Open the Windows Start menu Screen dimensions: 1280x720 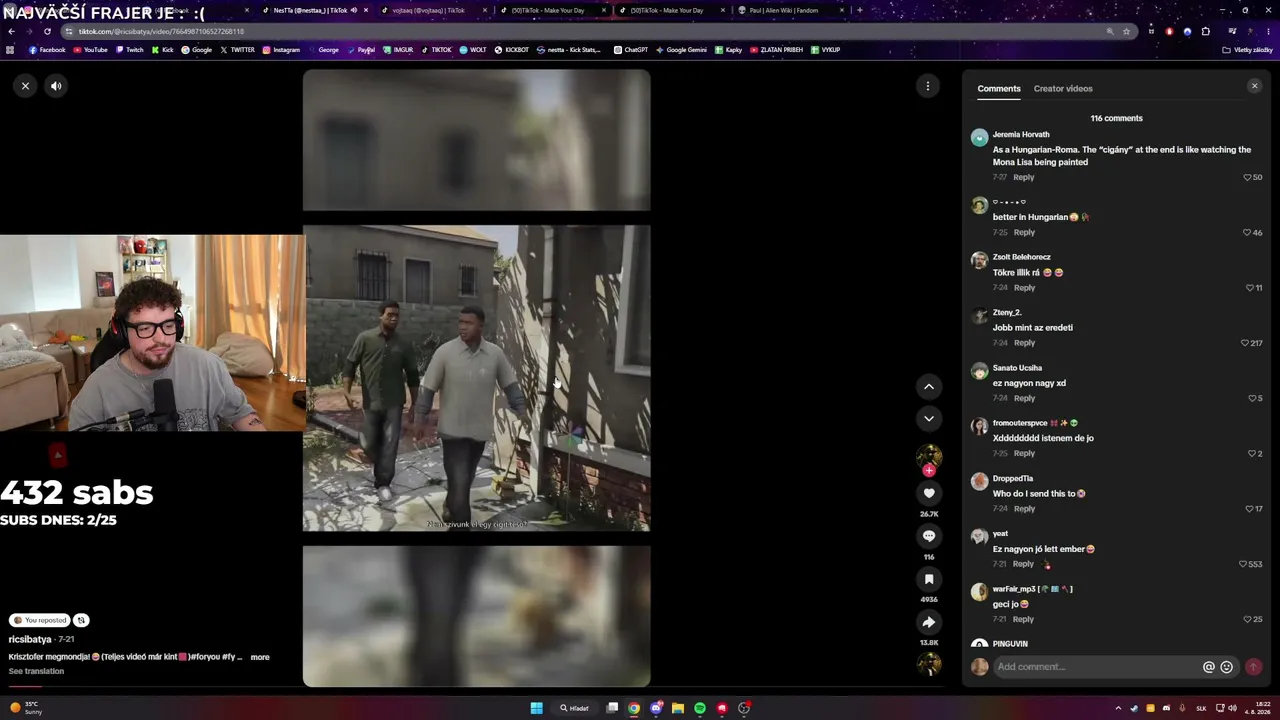(x=536, y=708)
